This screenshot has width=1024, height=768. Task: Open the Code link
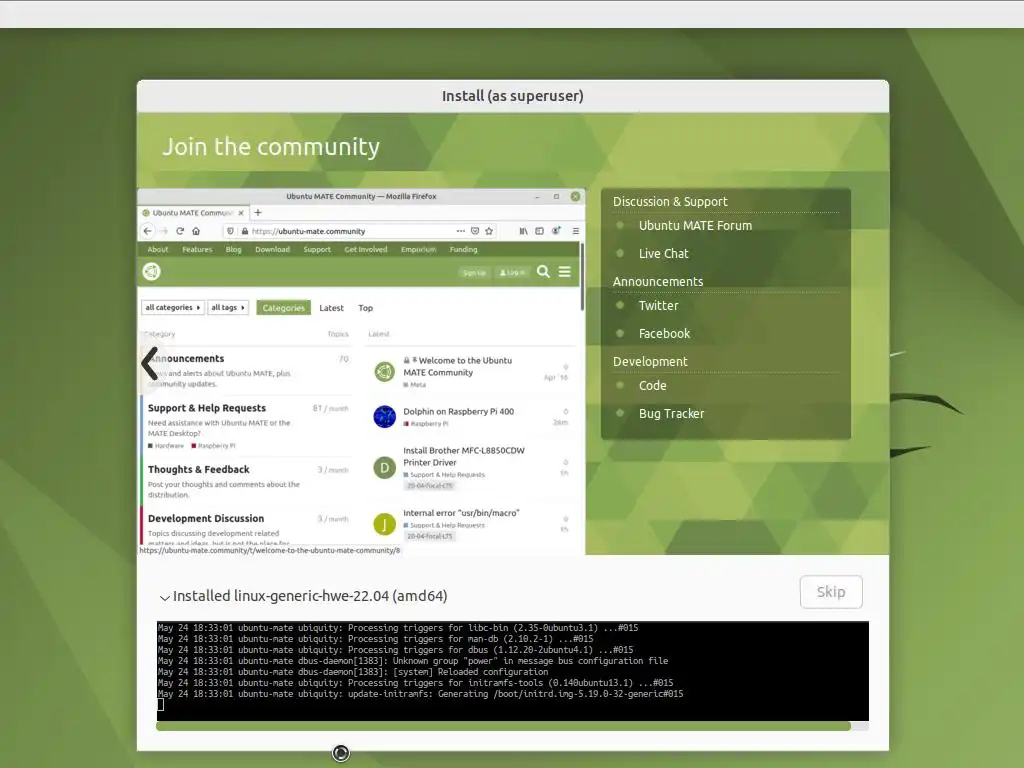[x=652, y=386]
